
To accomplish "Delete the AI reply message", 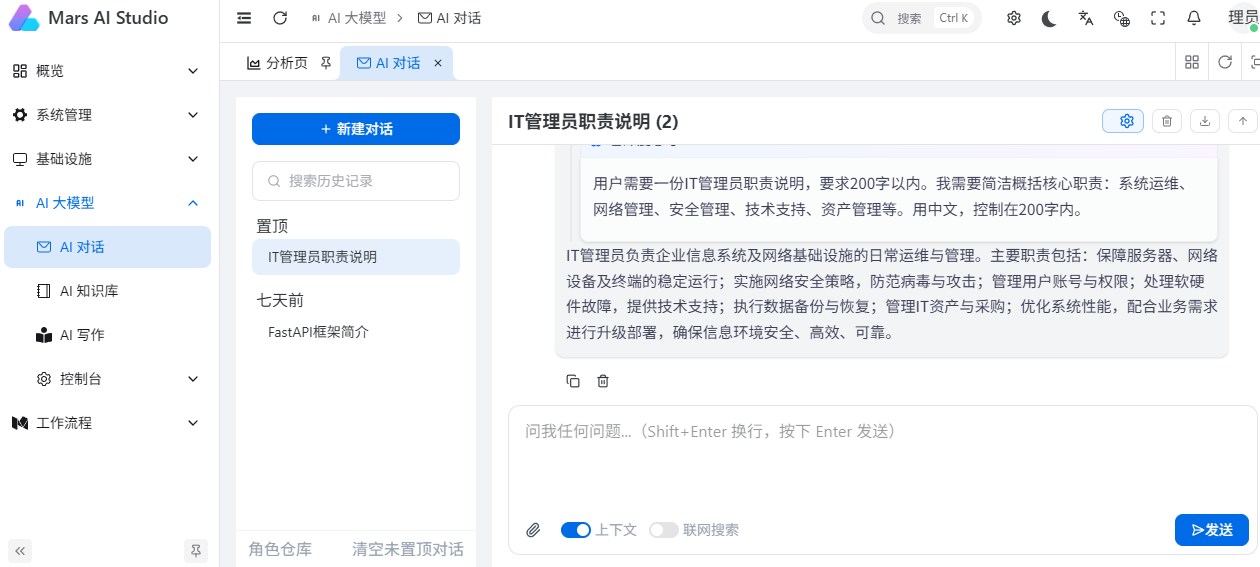I will click(x=603, y=381).
